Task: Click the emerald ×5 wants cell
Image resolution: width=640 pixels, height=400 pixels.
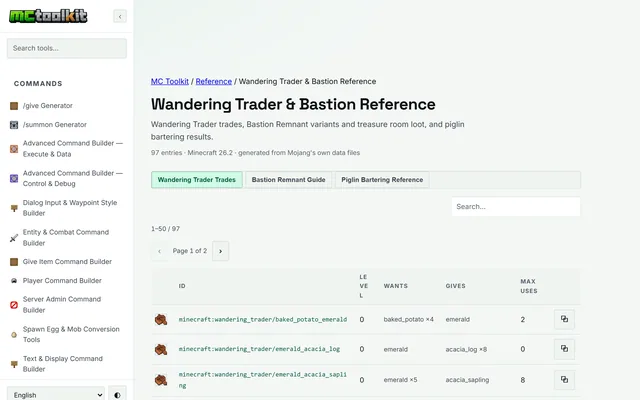Action: (400, 380)
